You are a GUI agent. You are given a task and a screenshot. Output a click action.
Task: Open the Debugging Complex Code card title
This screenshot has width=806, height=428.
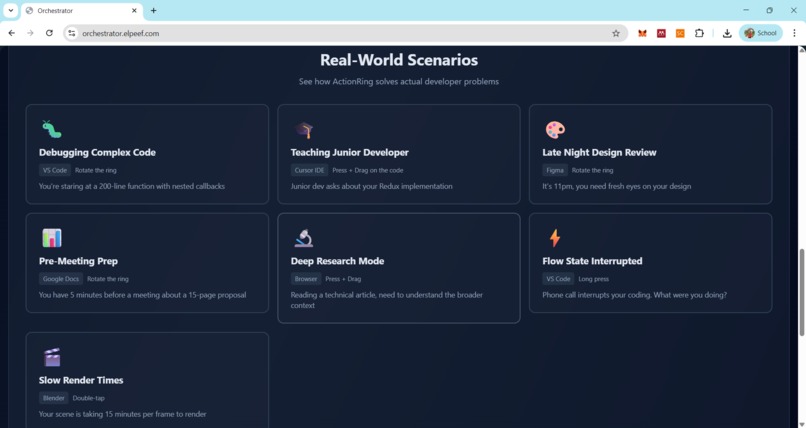coord(97,153)
